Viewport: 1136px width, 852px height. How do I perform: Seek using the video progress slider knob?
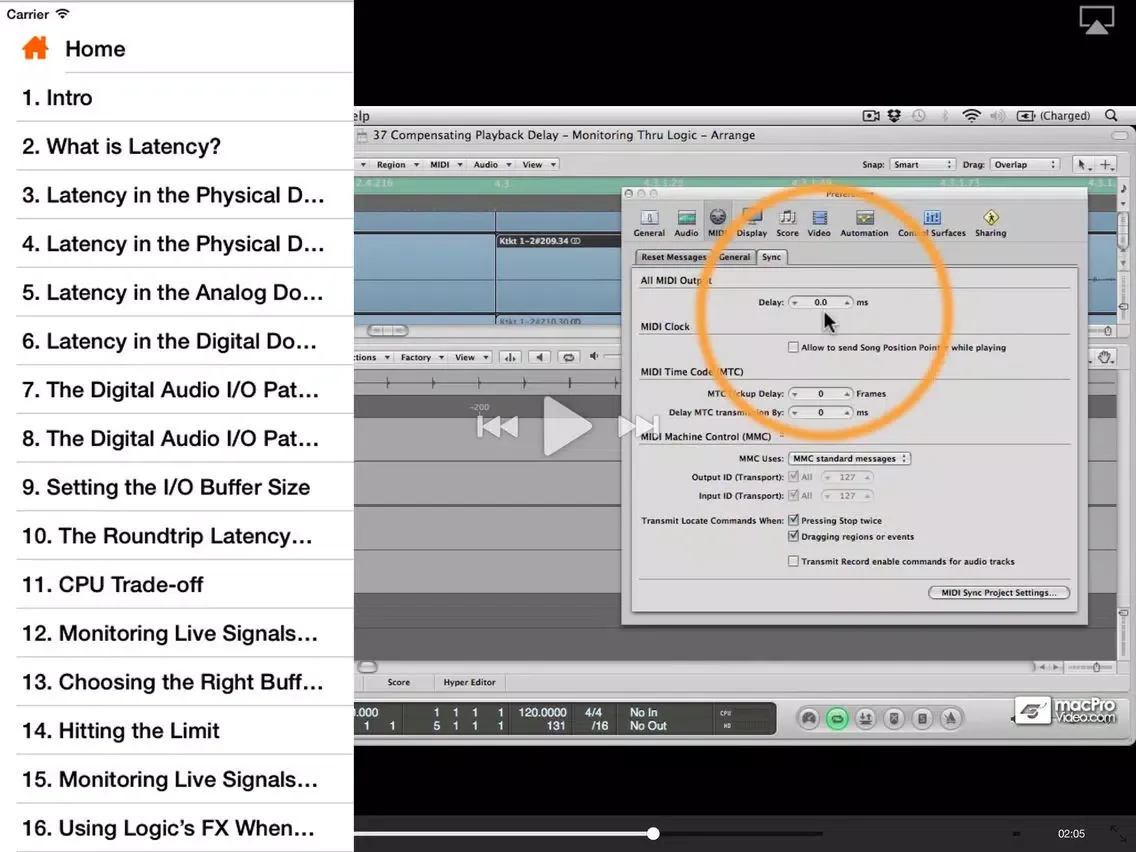(x=653, y=834)
